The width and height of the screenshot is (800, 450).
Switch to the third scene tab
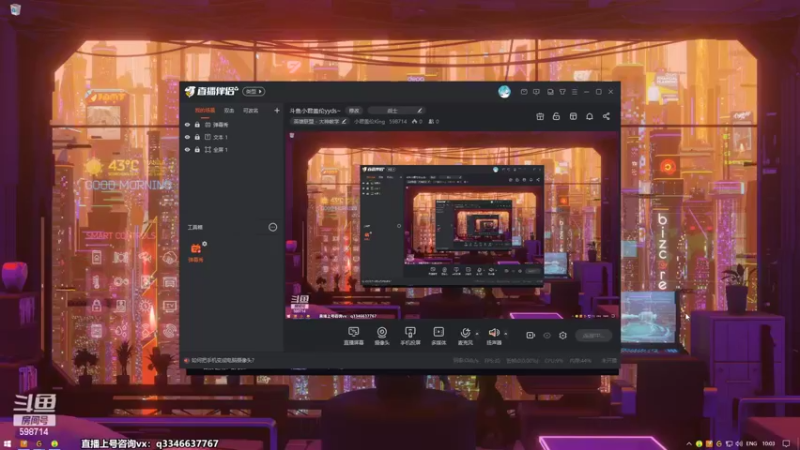click(x=251, y=111)
